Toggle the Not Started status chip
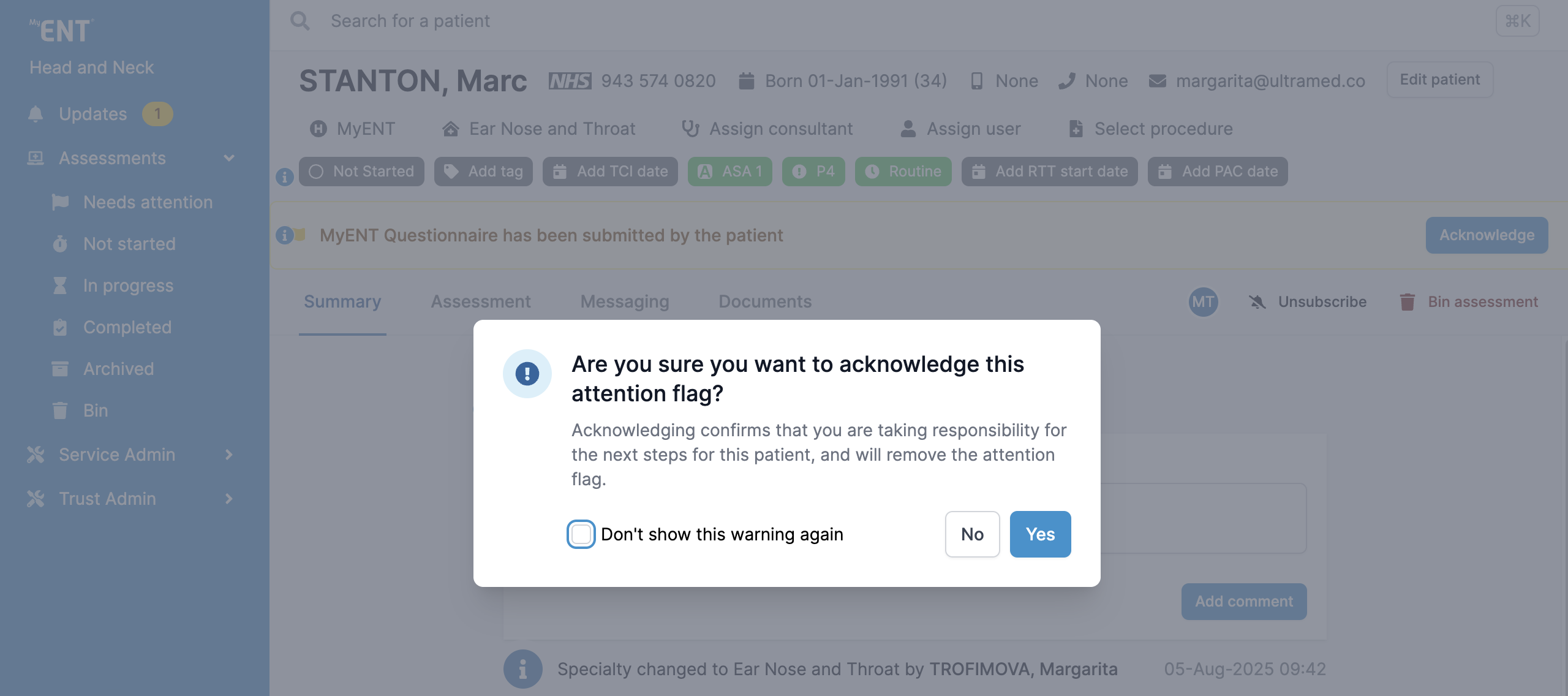 [361, 172]
